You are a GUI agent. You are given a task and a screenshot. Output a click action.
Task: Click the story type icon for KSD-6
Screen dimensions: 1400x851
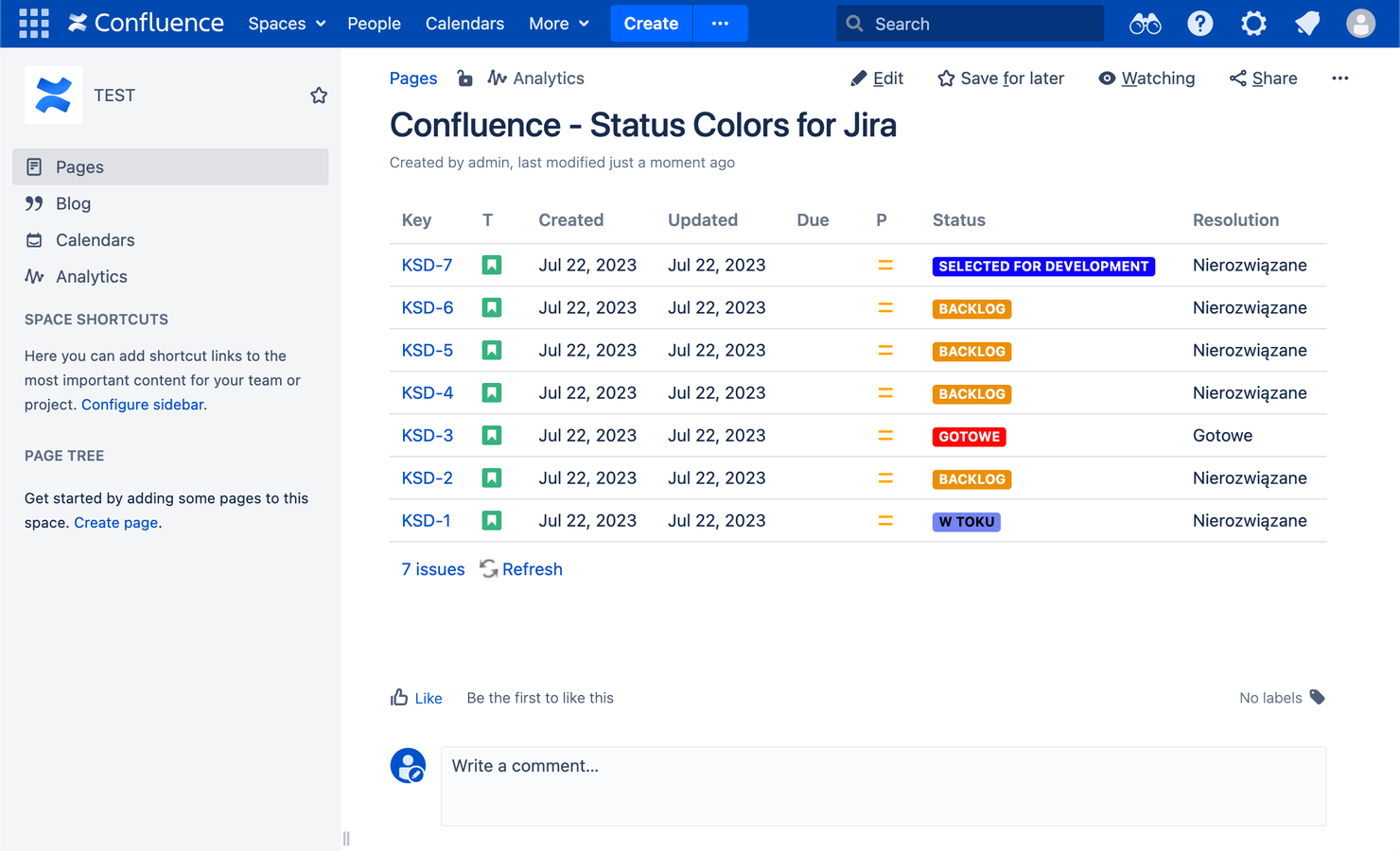[492, 307]
